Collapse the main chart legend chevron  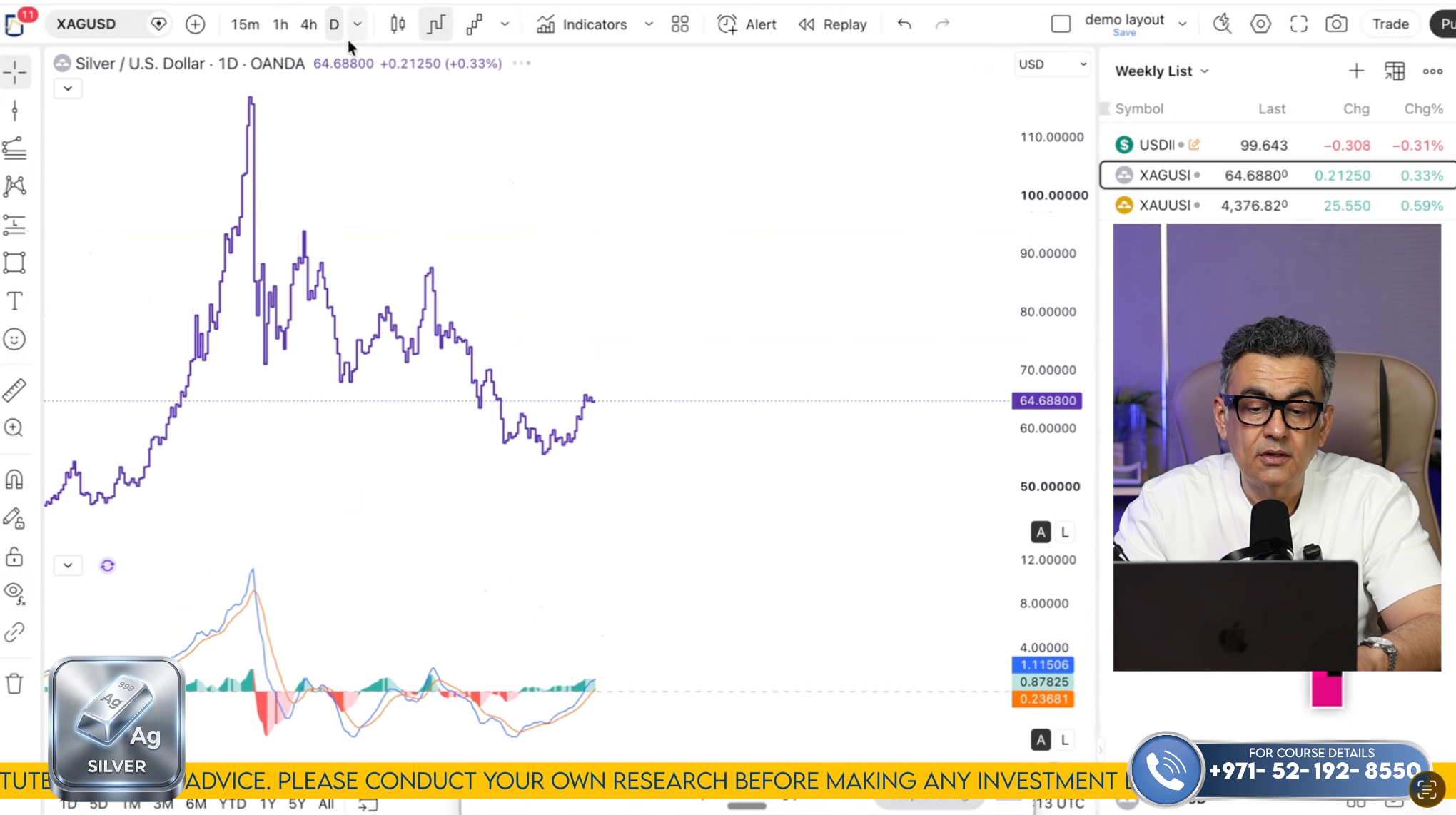coord(68,88)
